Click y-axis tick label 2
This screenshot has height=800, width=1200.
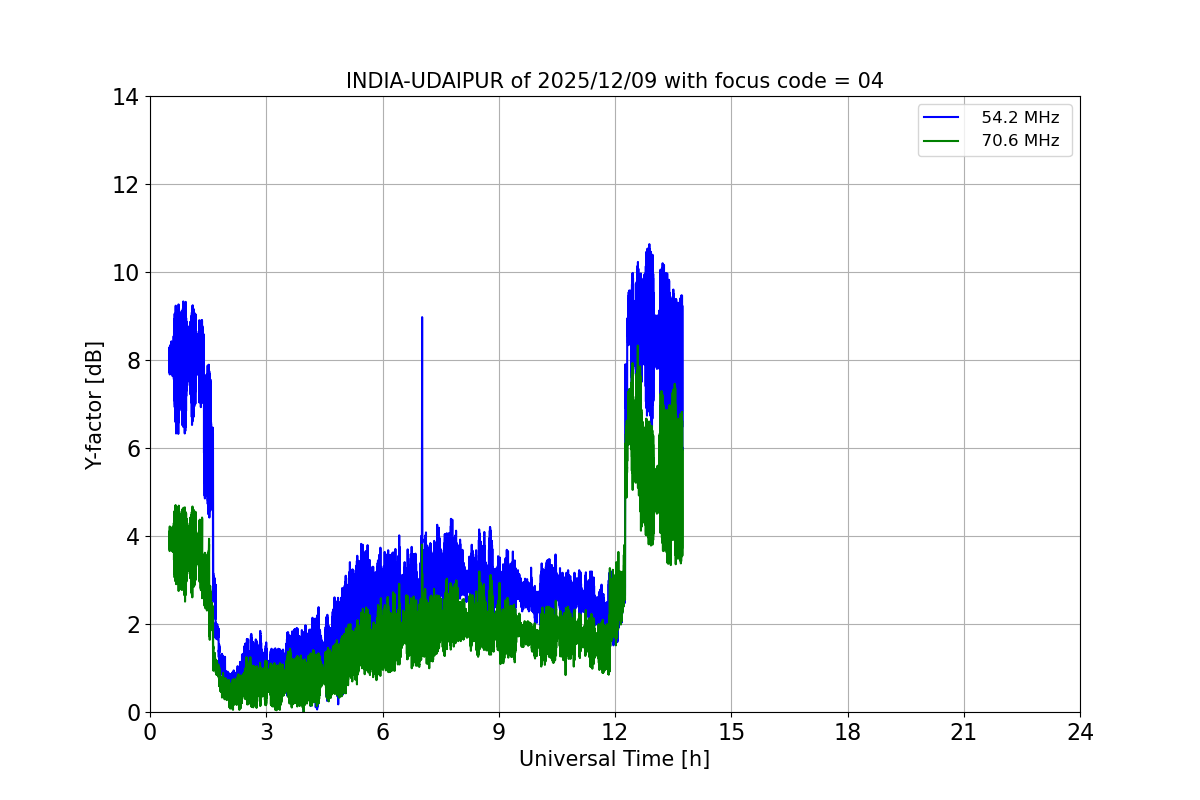[x=132, y=625]
